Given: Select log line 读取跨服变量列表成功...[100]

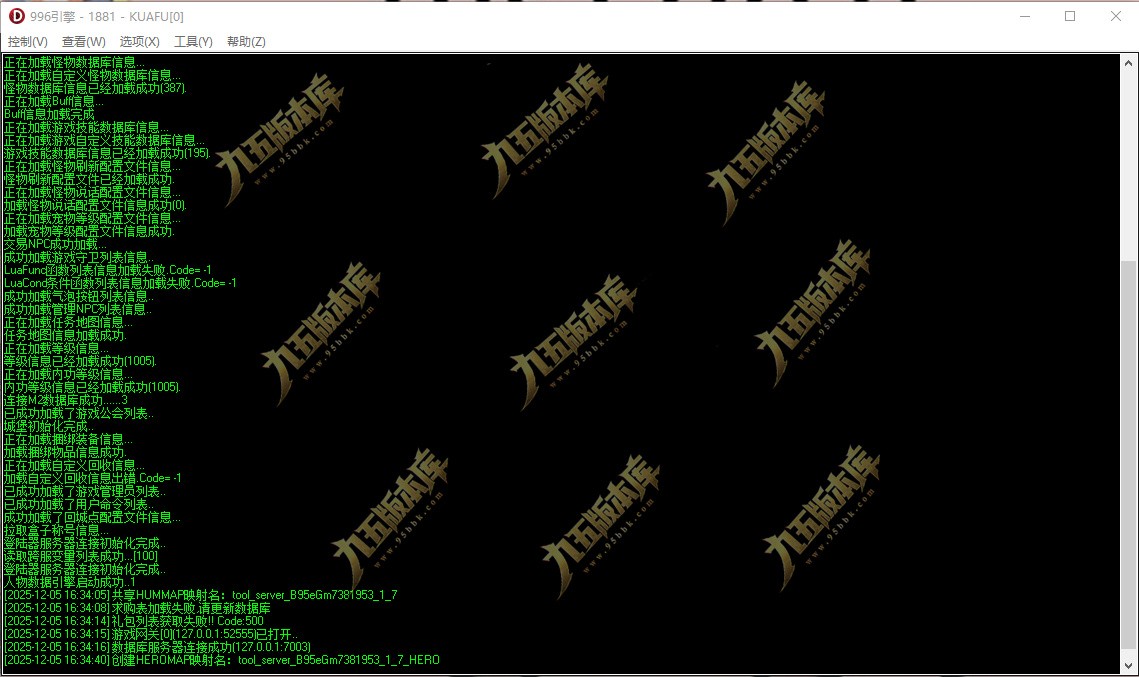Looking at the screenshot, I should [81, 556].
